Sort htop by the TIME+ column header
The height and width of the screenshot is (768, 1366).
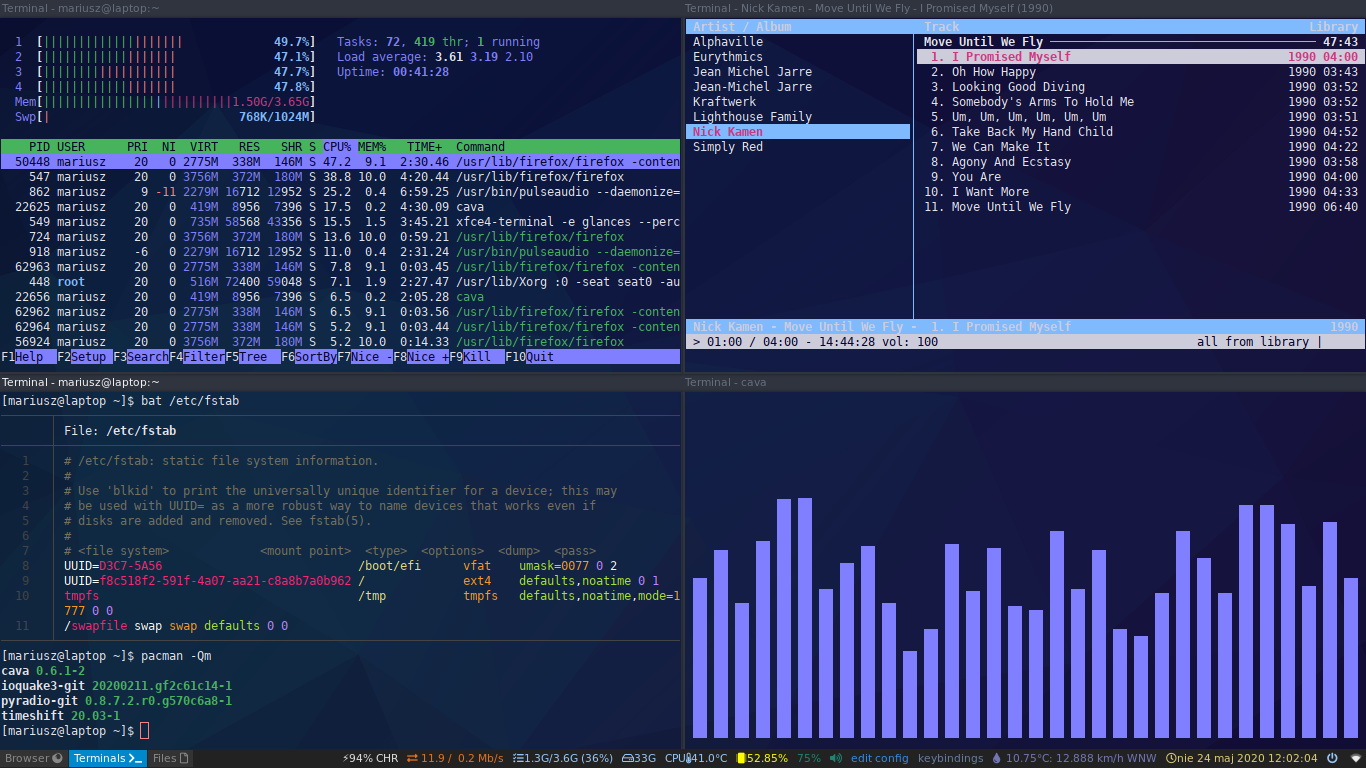(424, 147)
